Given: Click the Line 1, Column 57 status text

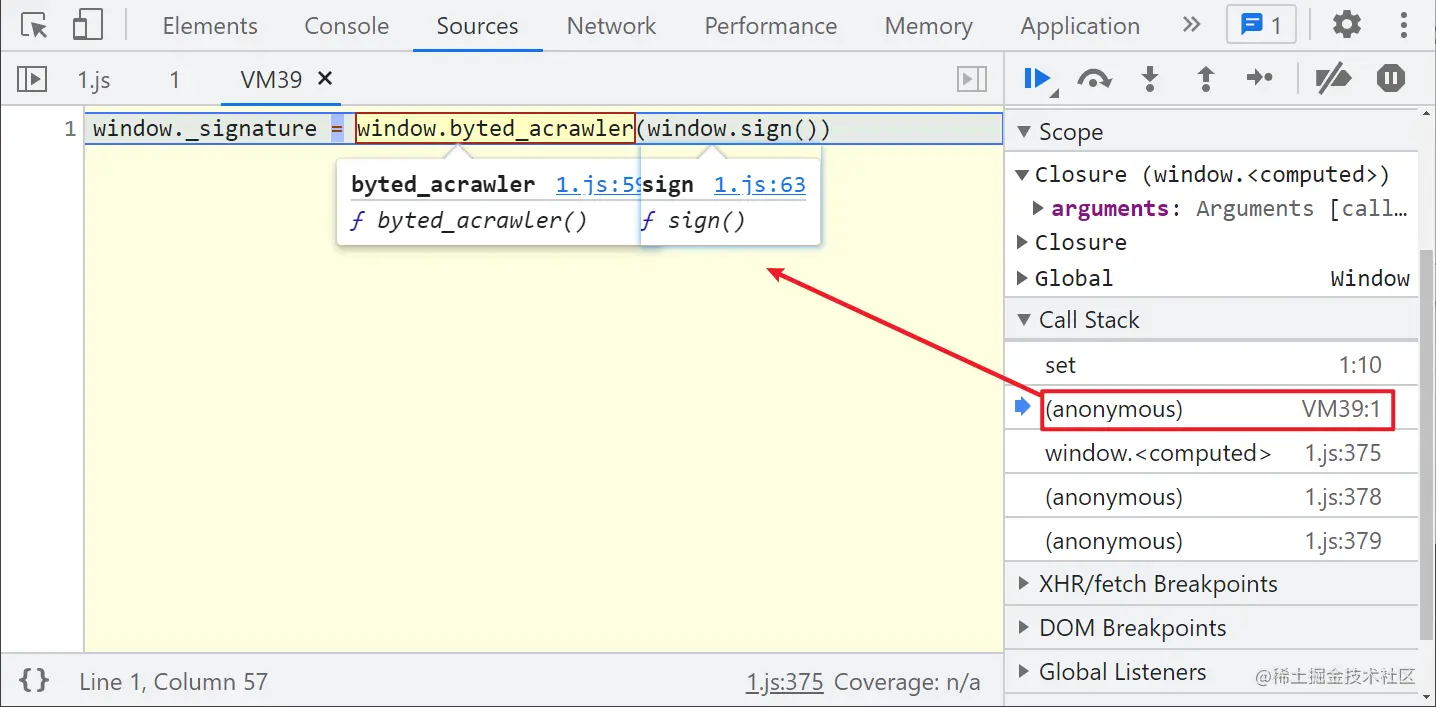Looking at the screenshot, I should click(174, 682).
